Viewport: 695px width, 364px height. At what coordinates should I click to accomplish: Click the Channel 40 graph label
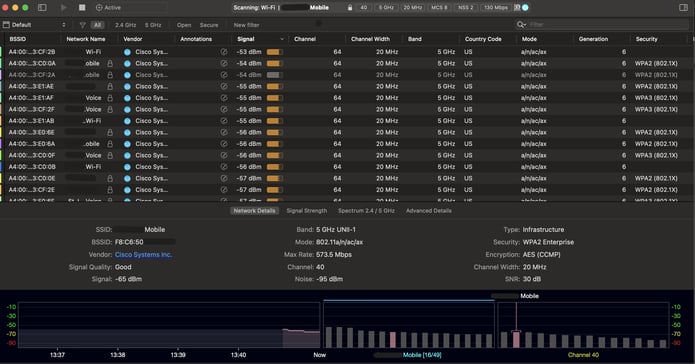click(x=583, y=355)
